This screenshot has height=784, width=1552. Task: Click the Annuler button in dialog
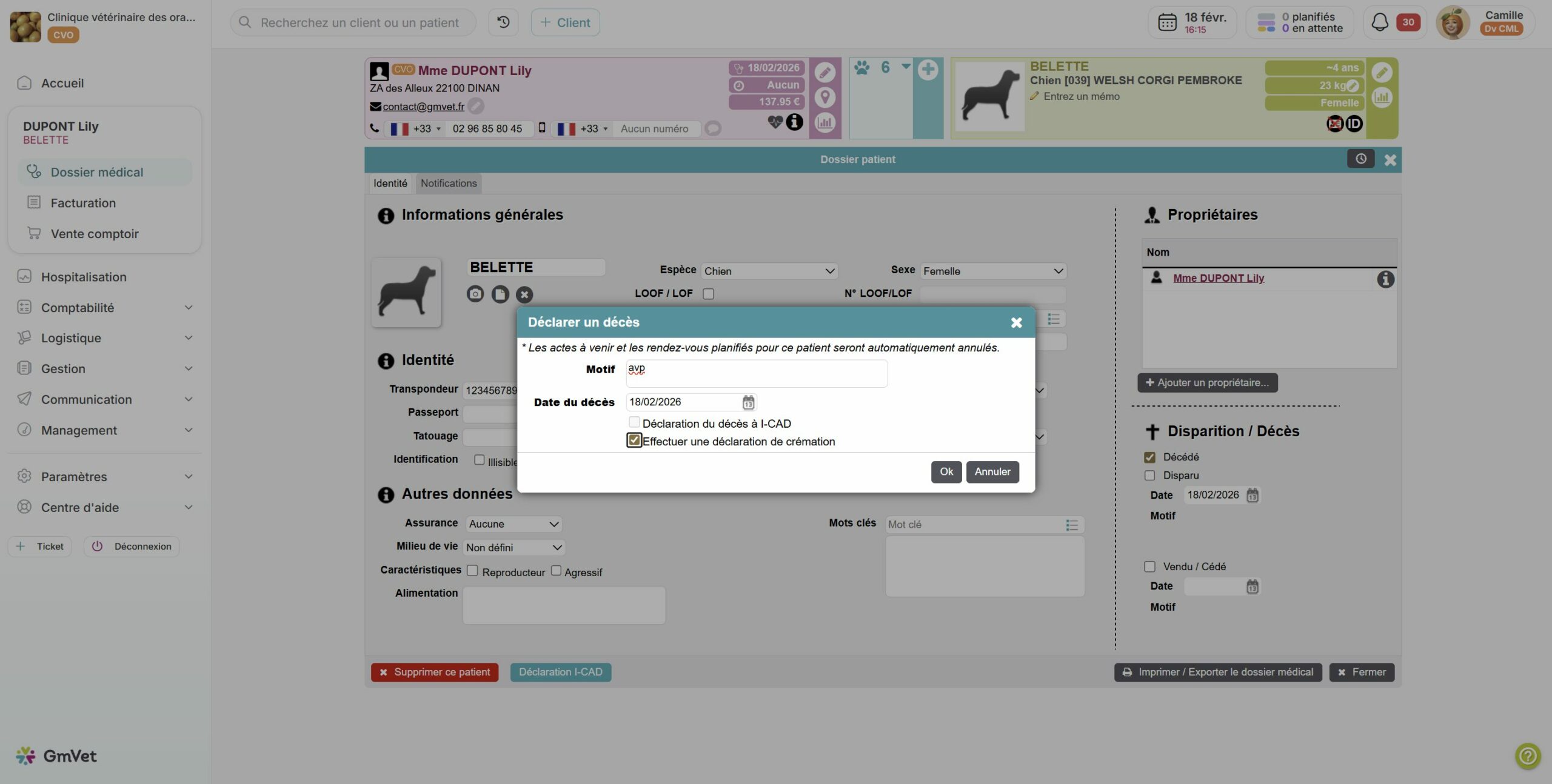[992, 471]
